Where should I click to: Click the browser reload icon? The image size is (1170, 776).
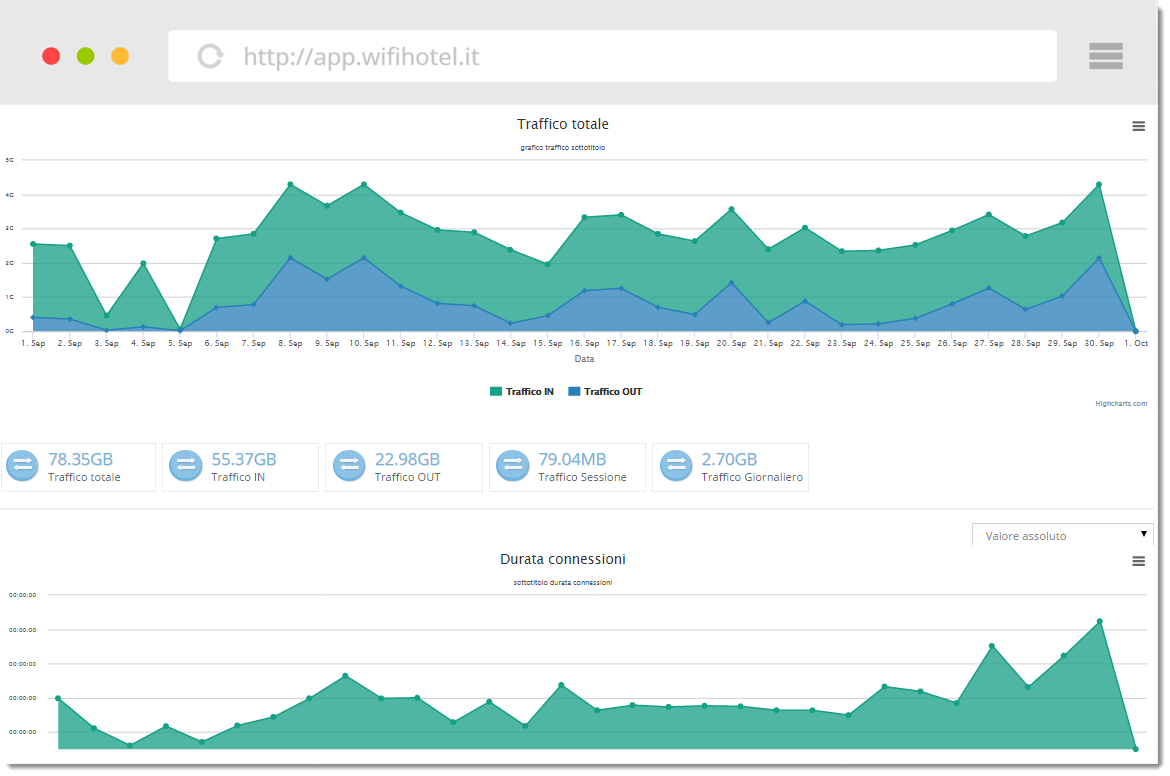210,56
